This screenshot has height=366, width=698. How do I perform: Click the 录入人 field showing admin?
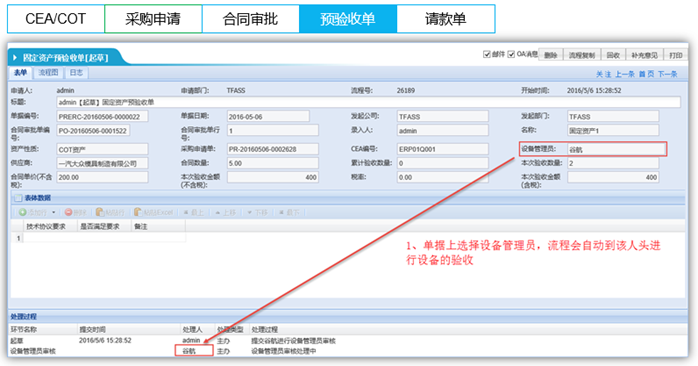[442, 131]
